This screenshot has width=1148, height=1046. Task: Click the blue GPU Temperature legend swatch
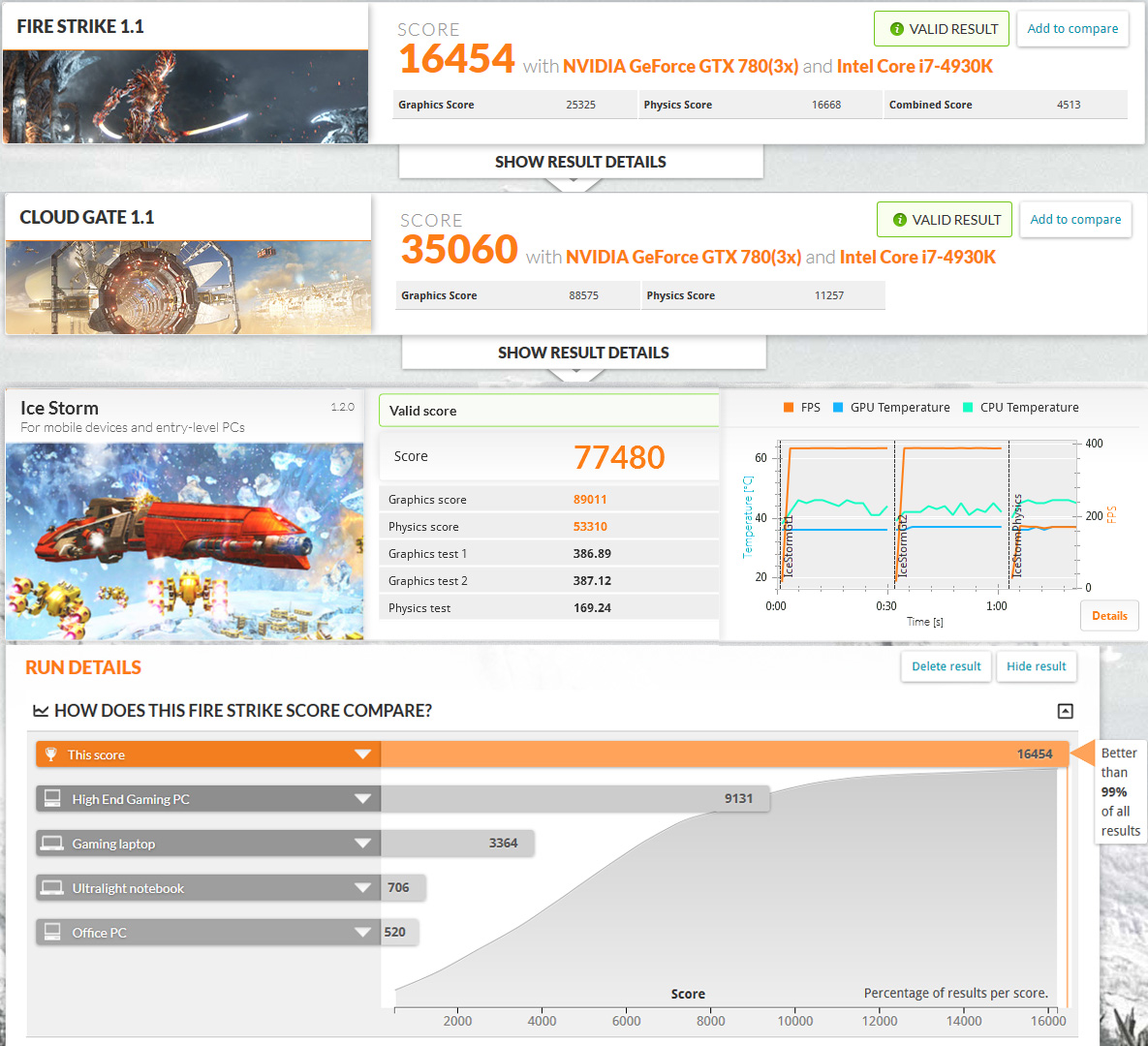pyautogui.click(x=838, y=408)
